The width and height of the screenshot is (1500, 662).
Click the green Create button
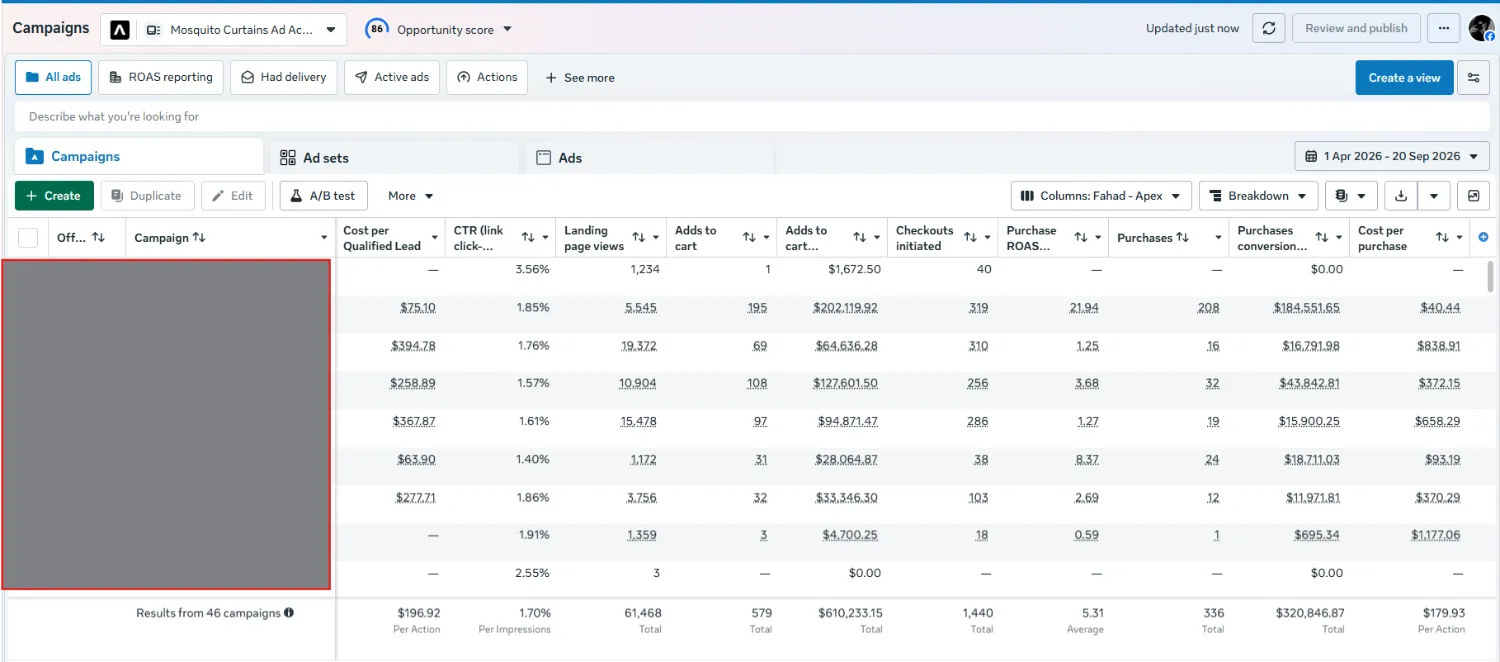54,196
